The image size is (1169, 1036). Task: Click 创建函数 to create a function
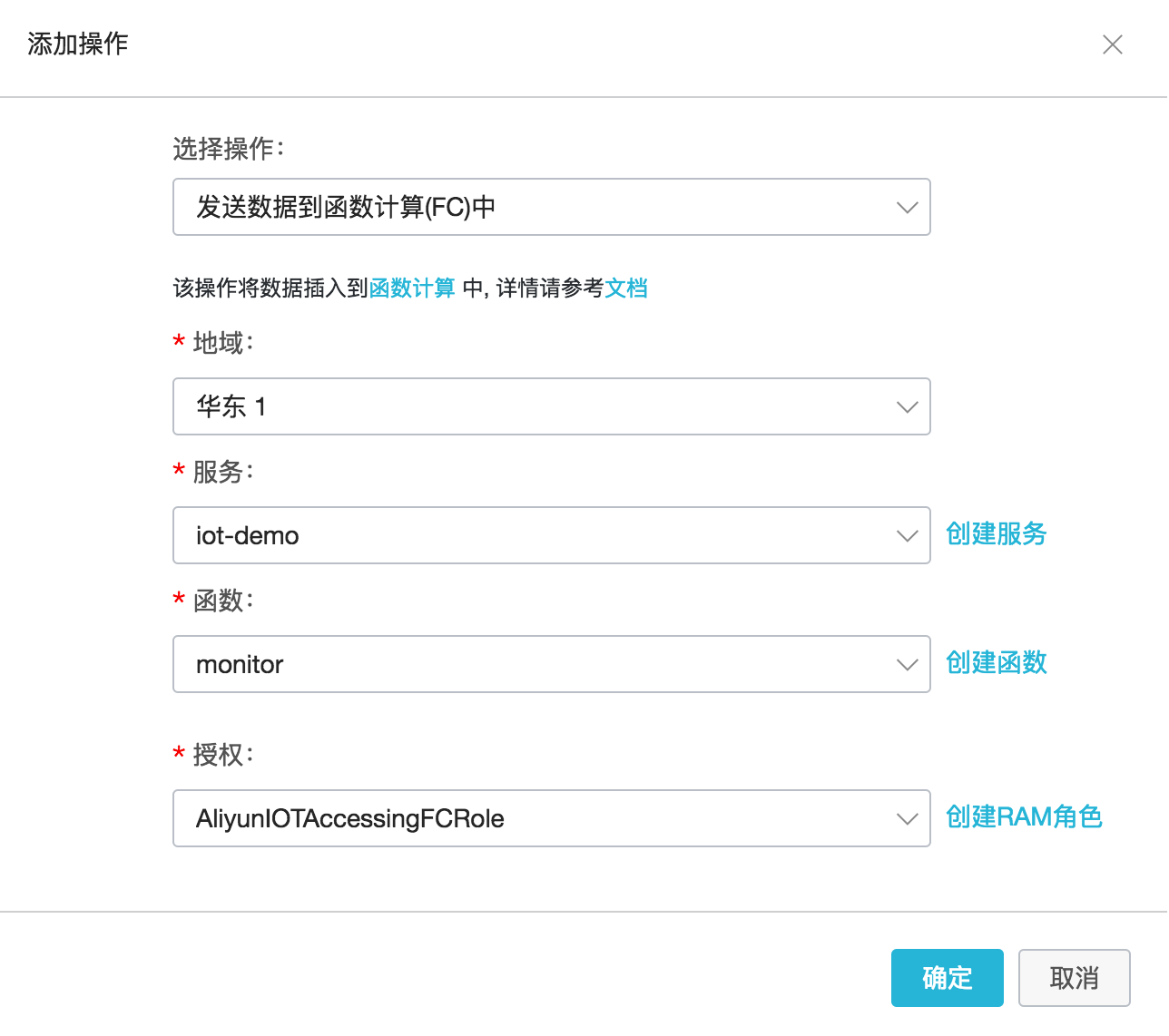click(996, 662)
